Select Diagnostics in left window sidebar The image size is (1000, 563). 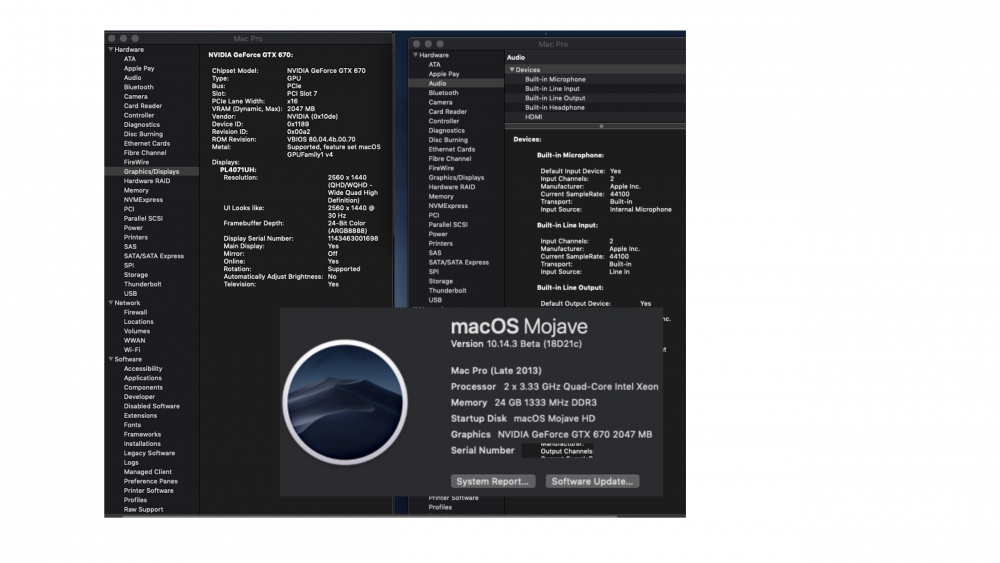142,125
